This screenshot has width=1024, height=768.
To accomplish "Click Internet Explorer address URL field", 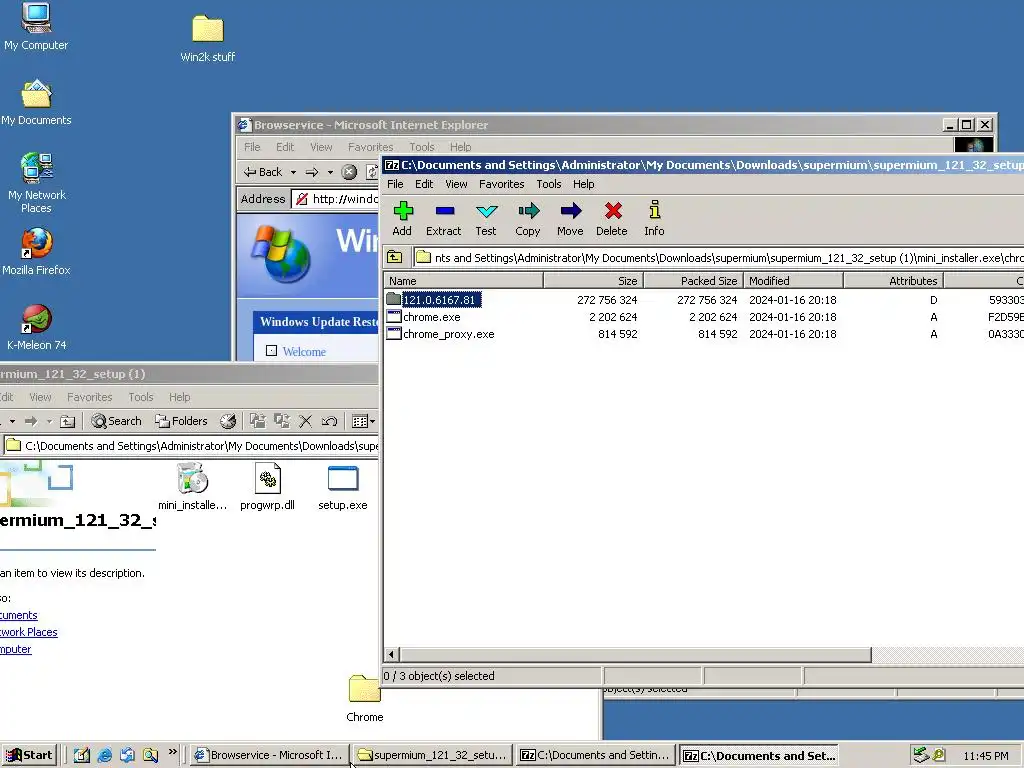I will 336,199.
